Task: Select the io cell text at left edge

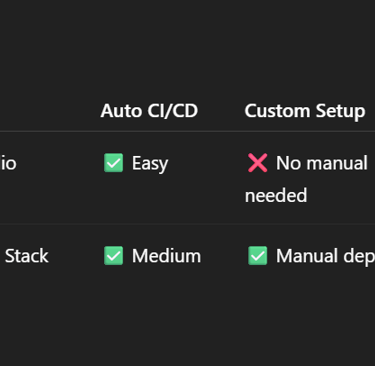Action: [x=8, y=163]
